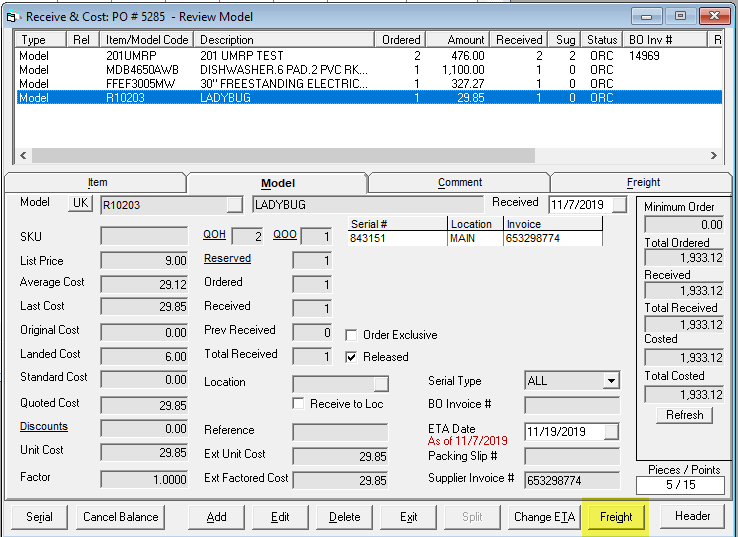Screen dimensions: 738x537
Task: Click the Change ETA button
Action: [544, 517]
